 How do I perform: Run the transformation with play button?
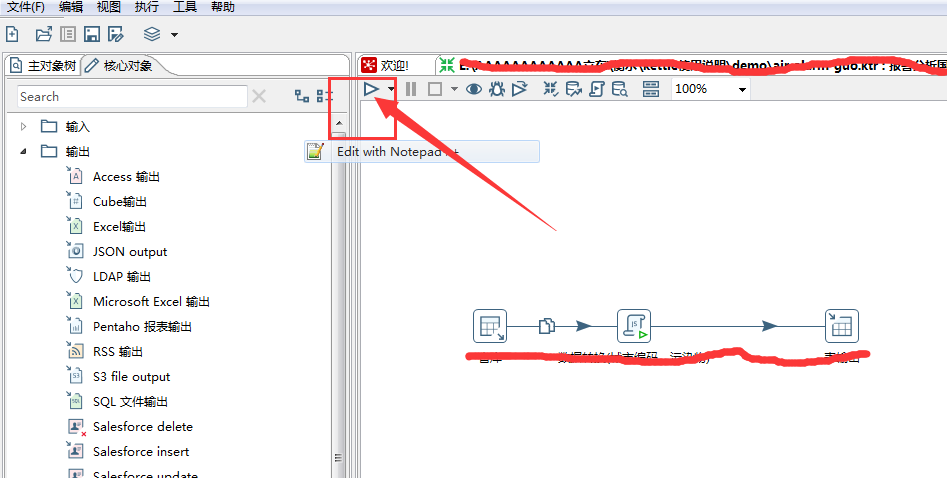[371, 89]
